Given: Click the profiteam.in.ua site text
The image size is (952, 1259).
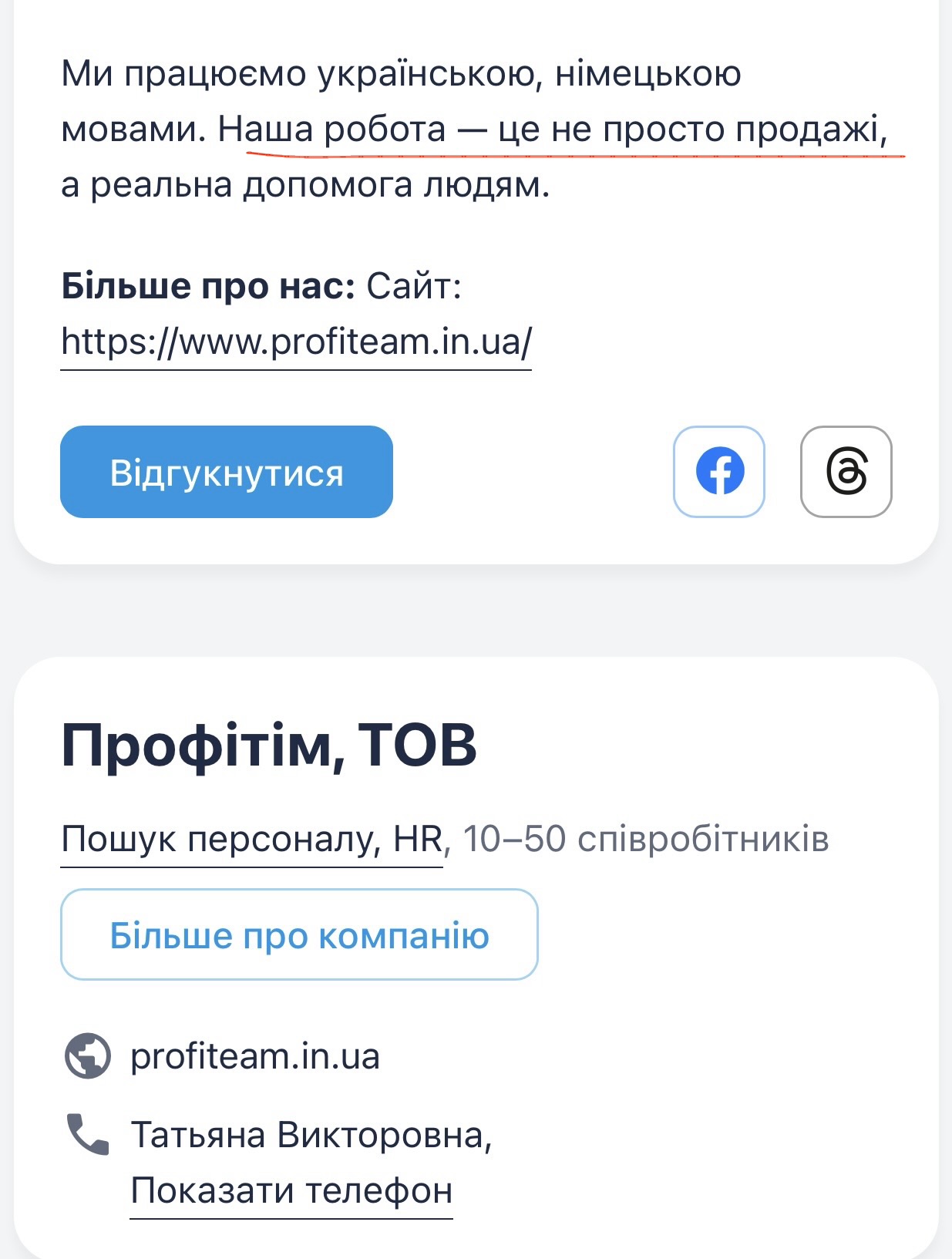Looking at the screenshot, I should click(255, 1056).
